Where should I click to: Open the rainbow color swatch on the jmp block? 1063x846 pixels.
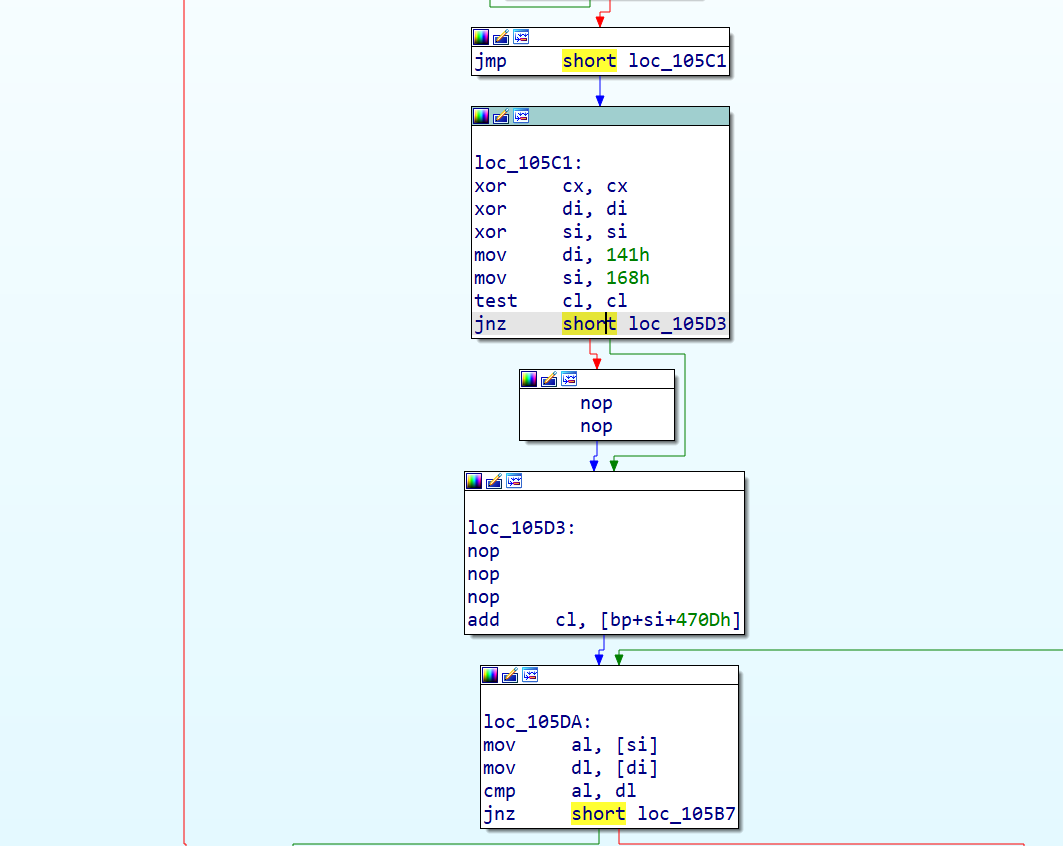[x=481, y=37]
